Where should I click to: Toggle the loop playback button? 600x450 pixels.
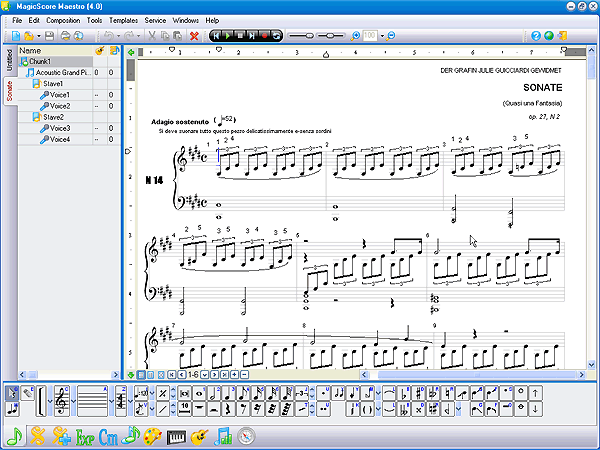(x=276, y=36)
